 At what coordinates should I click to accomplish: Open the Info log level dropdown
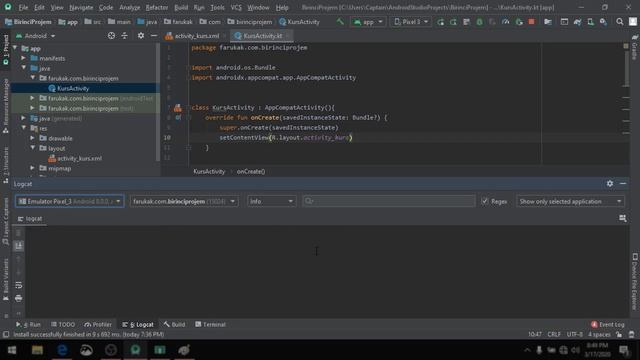tap(271, 201)
